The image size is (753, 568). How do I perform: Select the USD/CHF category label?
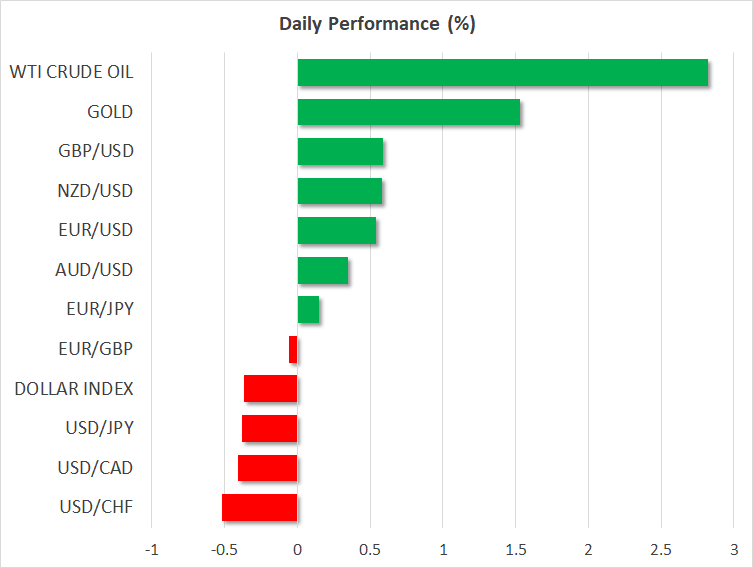(96, 507)
